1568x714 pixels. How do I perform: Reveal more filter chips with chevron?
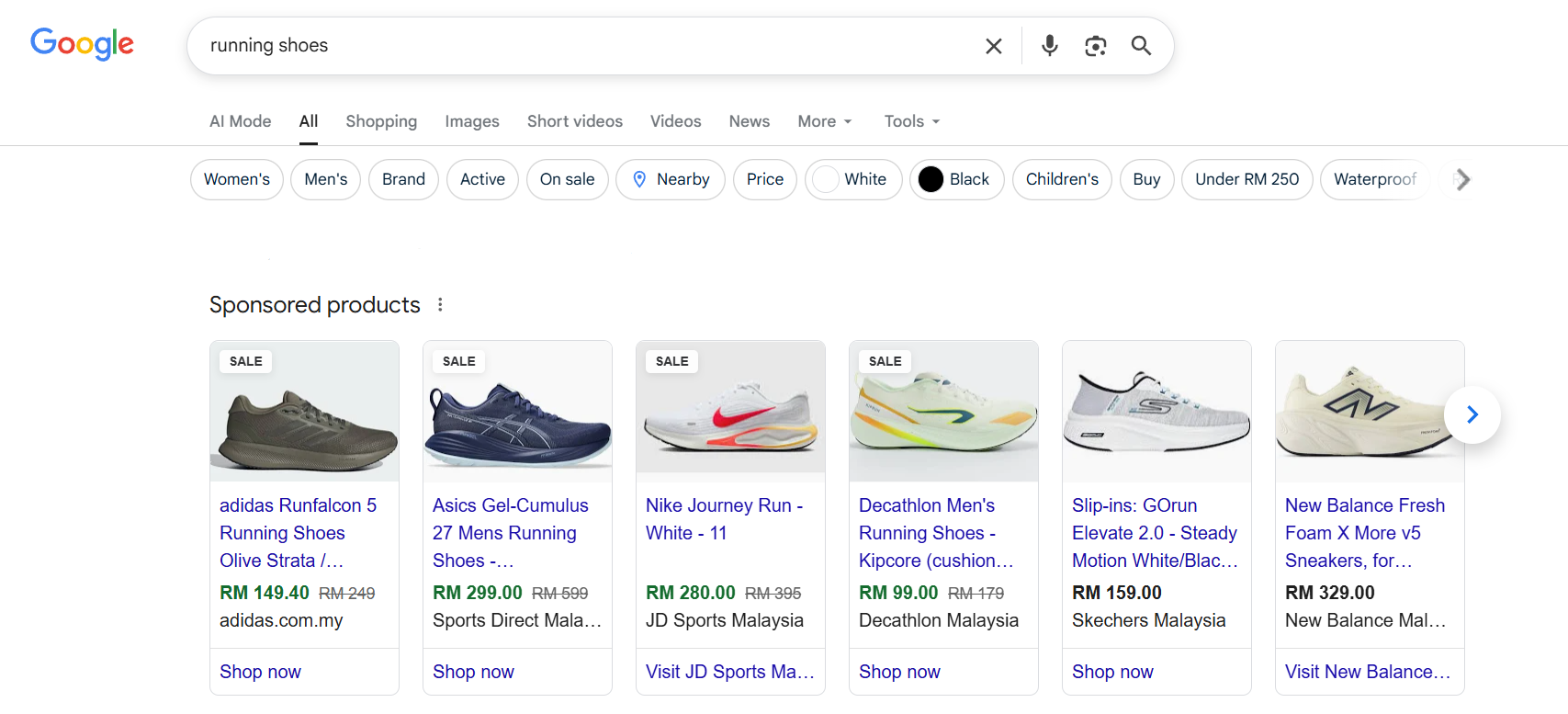[1463, 179]
